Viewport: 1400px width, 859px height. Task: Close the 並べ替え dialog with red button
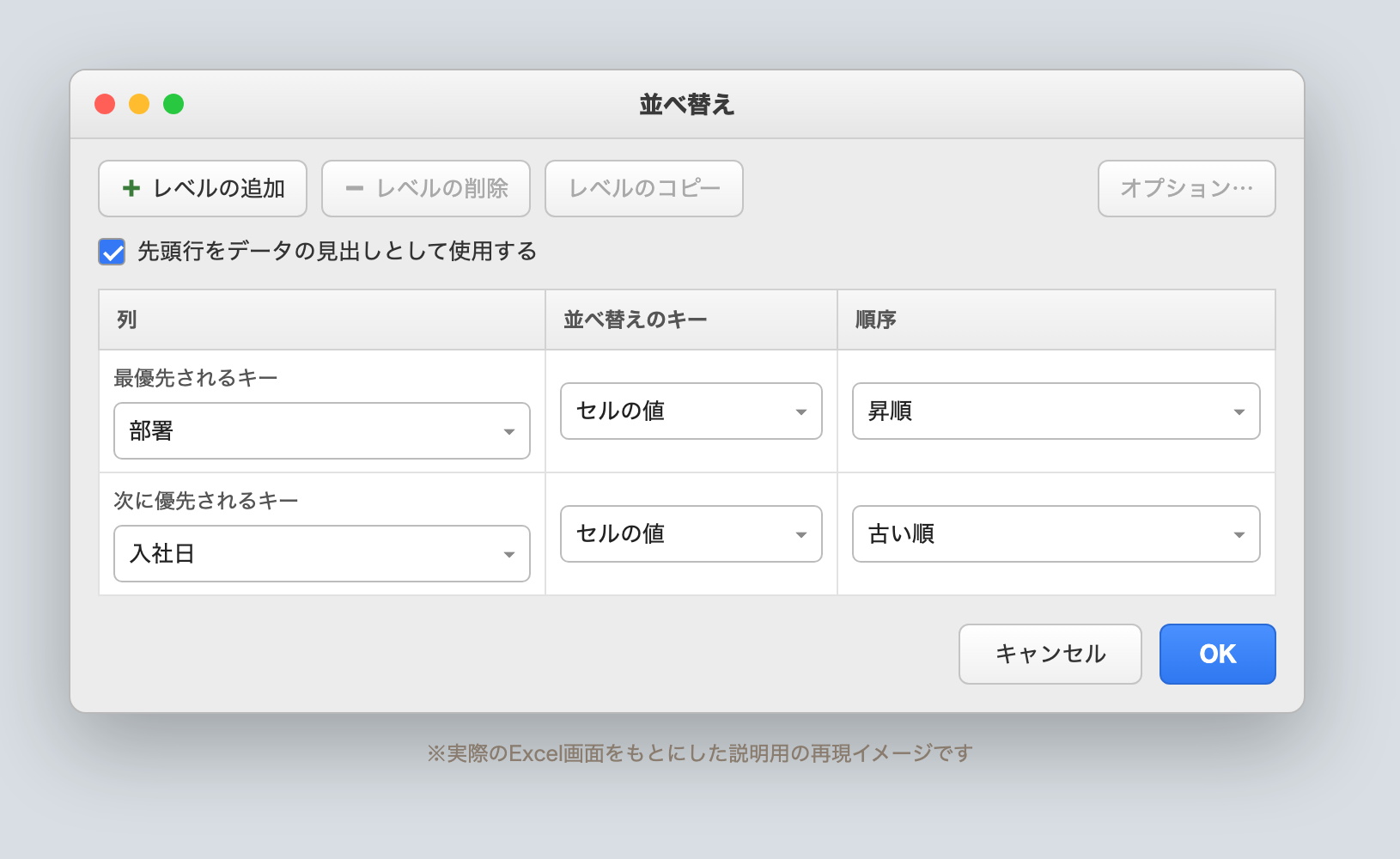coord(105,104)
